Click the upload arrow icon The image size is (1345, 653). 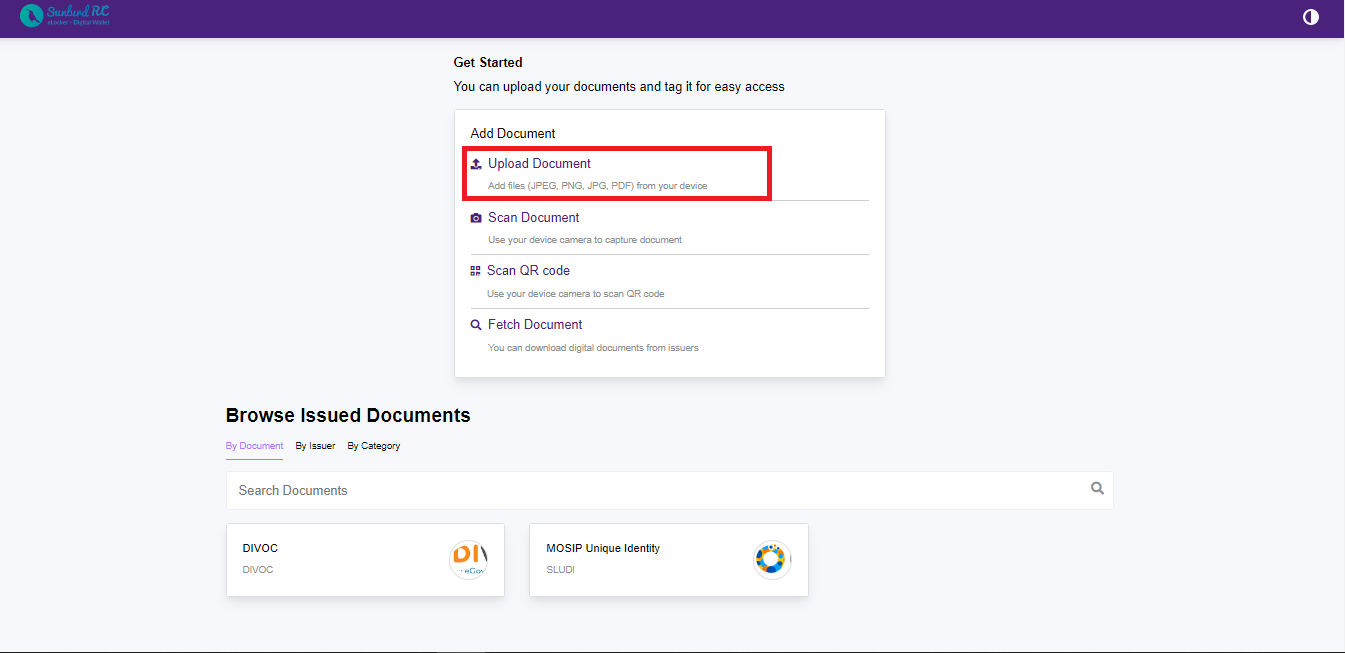476,164
